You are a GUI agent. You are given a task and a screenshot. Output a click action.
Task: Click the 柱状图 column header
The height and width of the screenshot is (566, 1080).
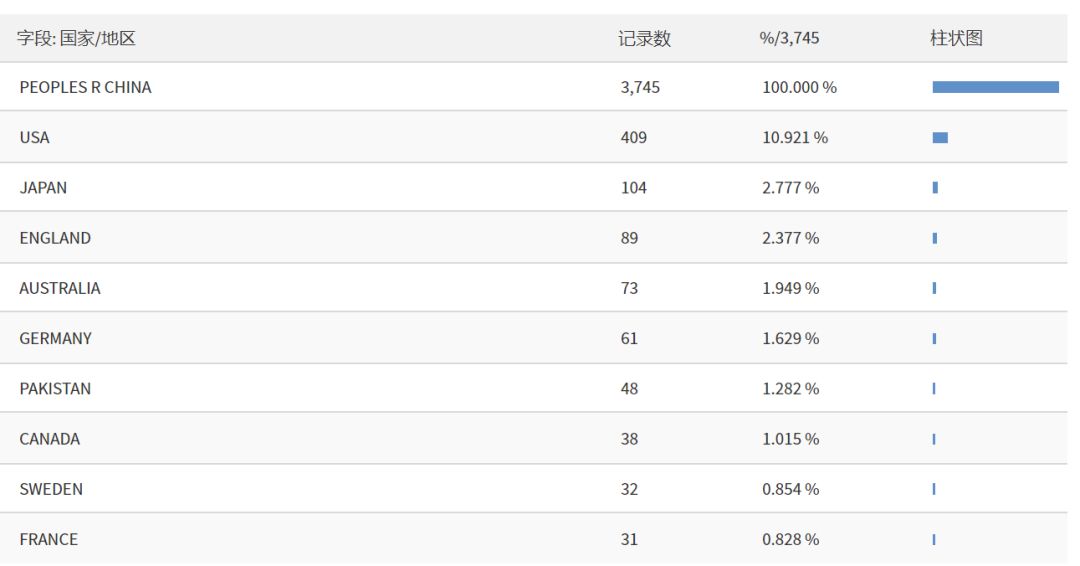(x=956, y=39)
